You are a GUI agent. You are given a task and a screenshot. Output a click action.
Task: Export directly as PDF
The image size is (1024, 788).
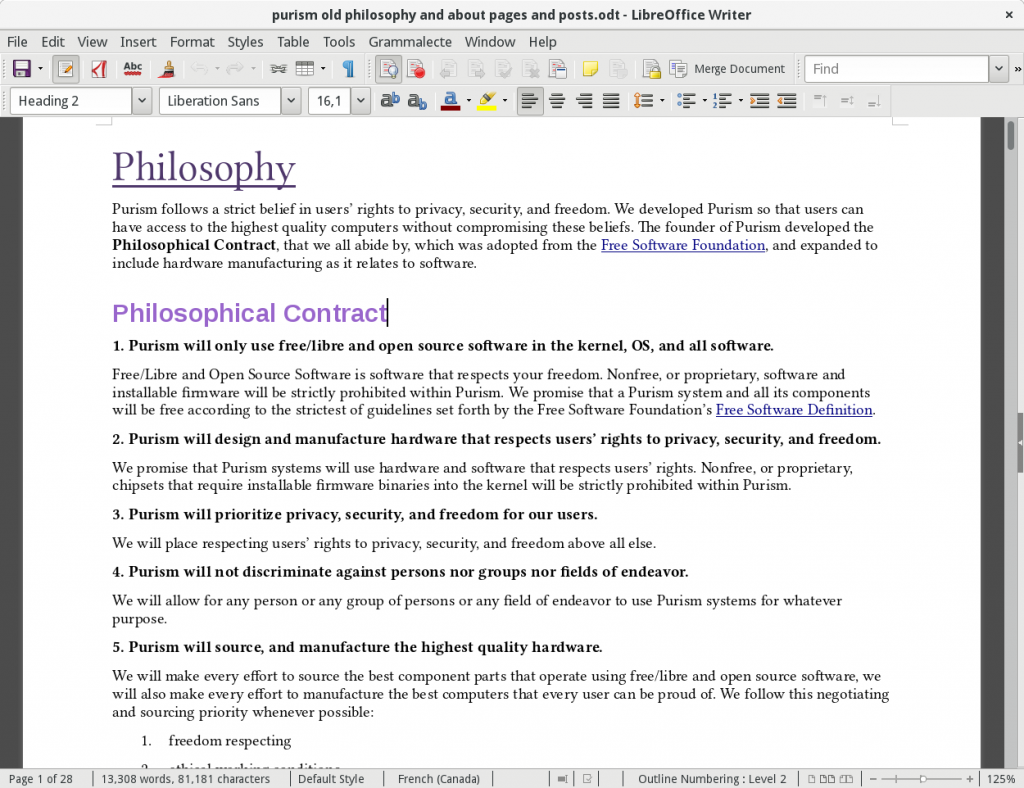(x=99, y=69)
